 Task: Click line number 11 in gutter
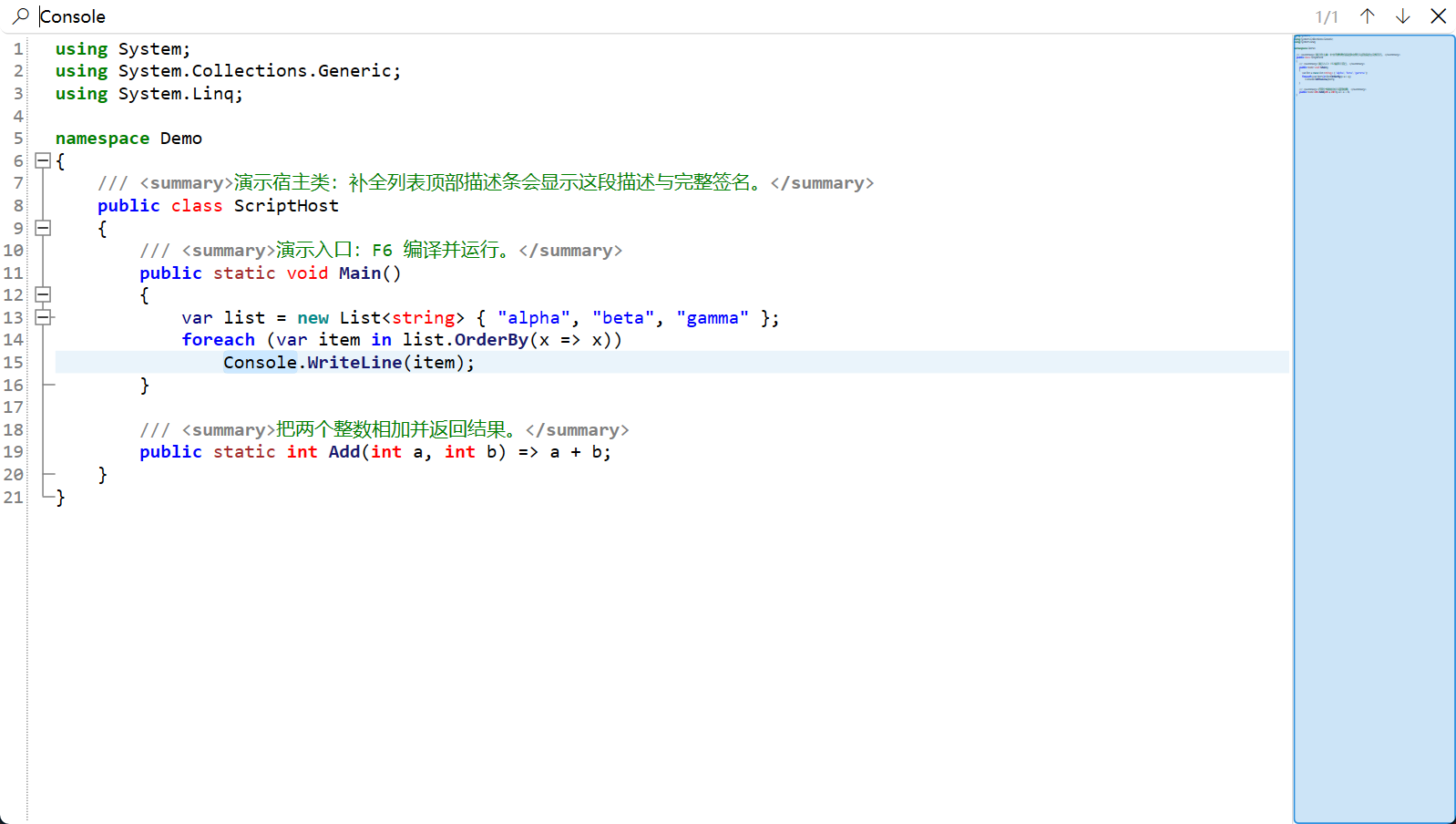[14, 273]
